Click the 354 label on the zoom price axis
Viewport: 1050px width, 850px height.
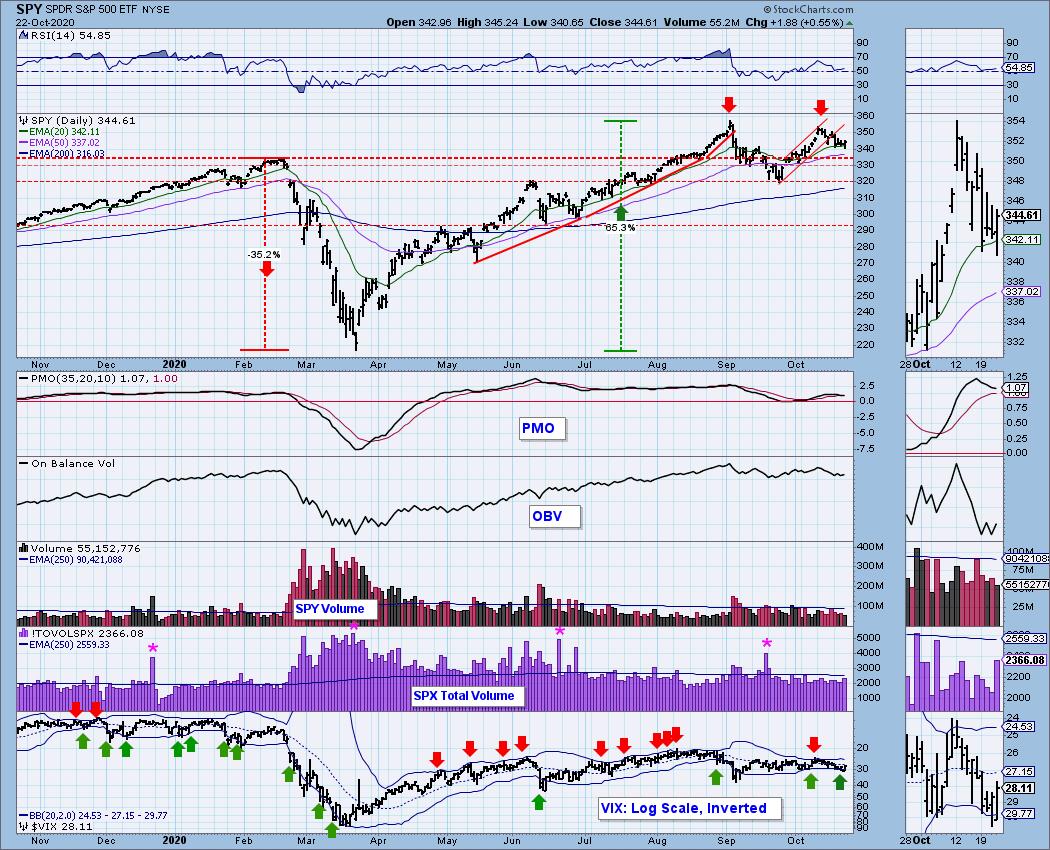tap(1016, 121)
